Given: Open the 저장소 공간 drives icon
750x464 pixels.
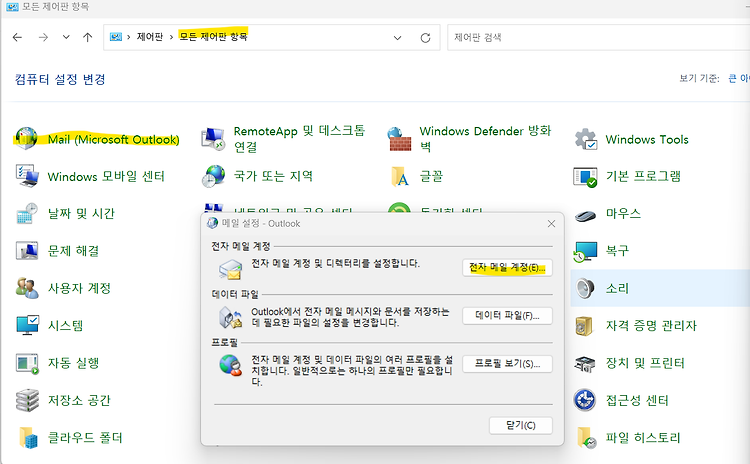Looking at the screenshot, I should (x=27, y=400).
